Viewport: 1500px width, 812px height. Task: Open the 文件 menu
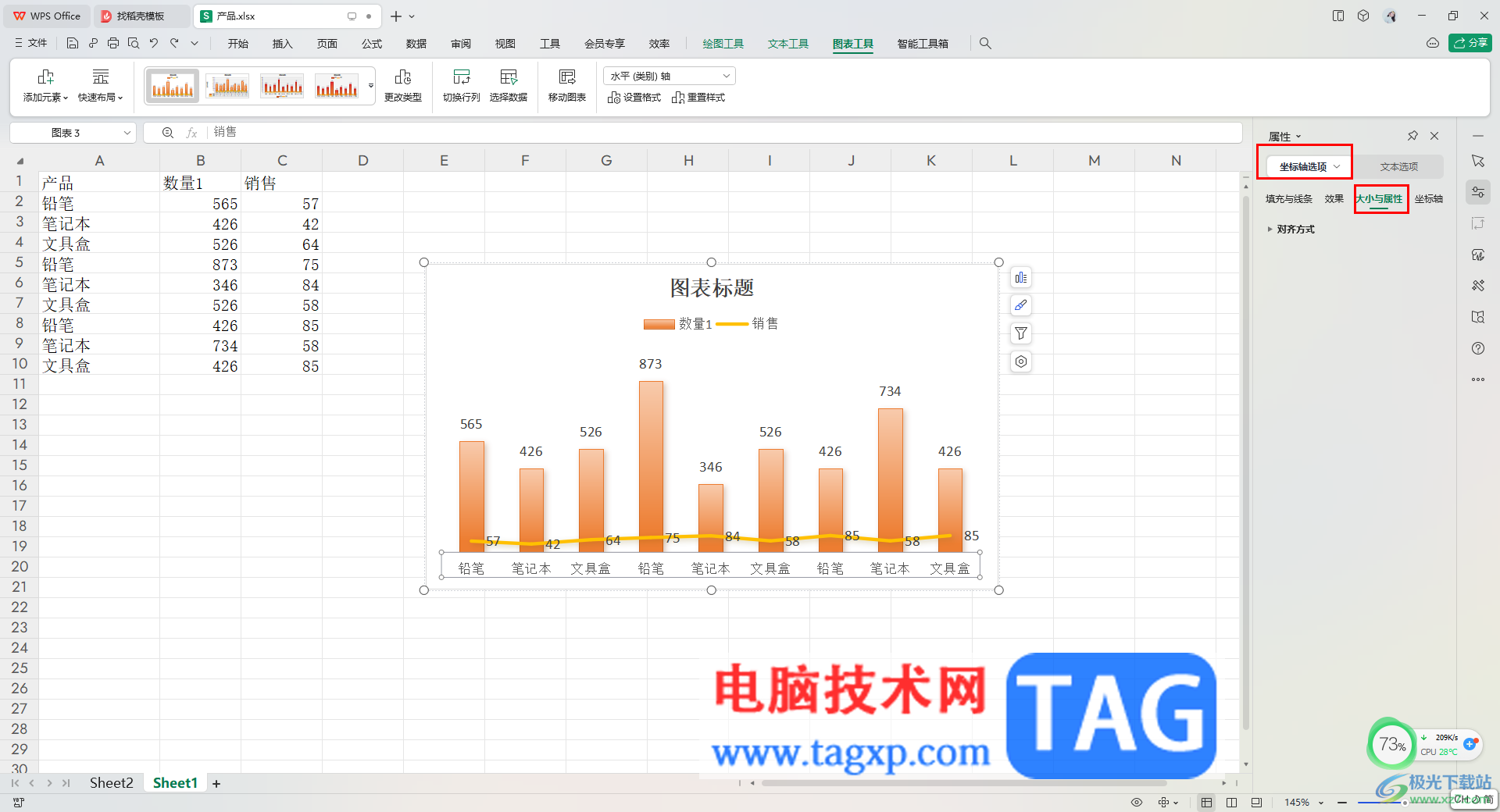tap(31, 44)
